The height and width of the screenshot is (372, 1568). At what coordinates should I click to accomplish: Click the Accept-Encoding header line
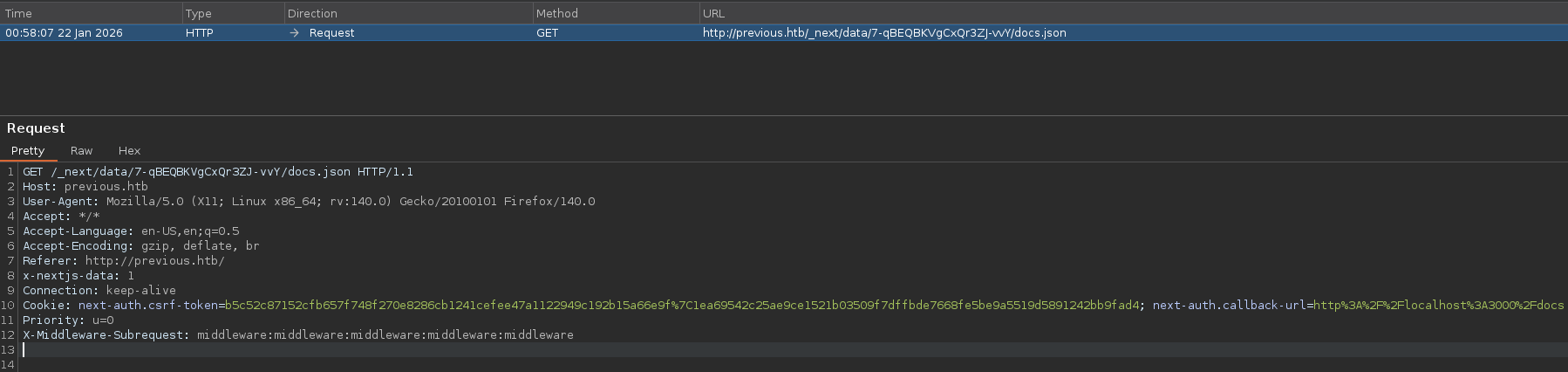140,246
